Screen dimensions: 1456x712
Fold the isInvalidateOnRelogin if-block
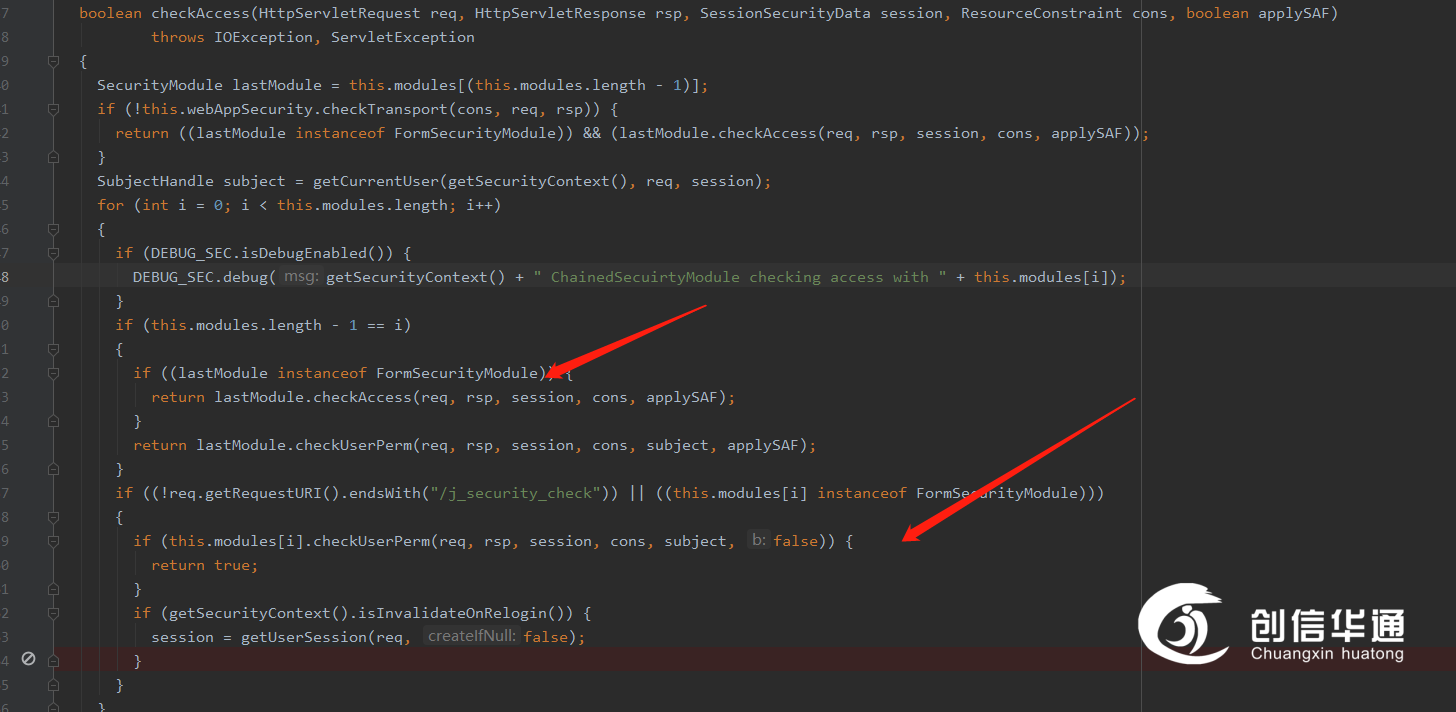[x=54, y=613]
